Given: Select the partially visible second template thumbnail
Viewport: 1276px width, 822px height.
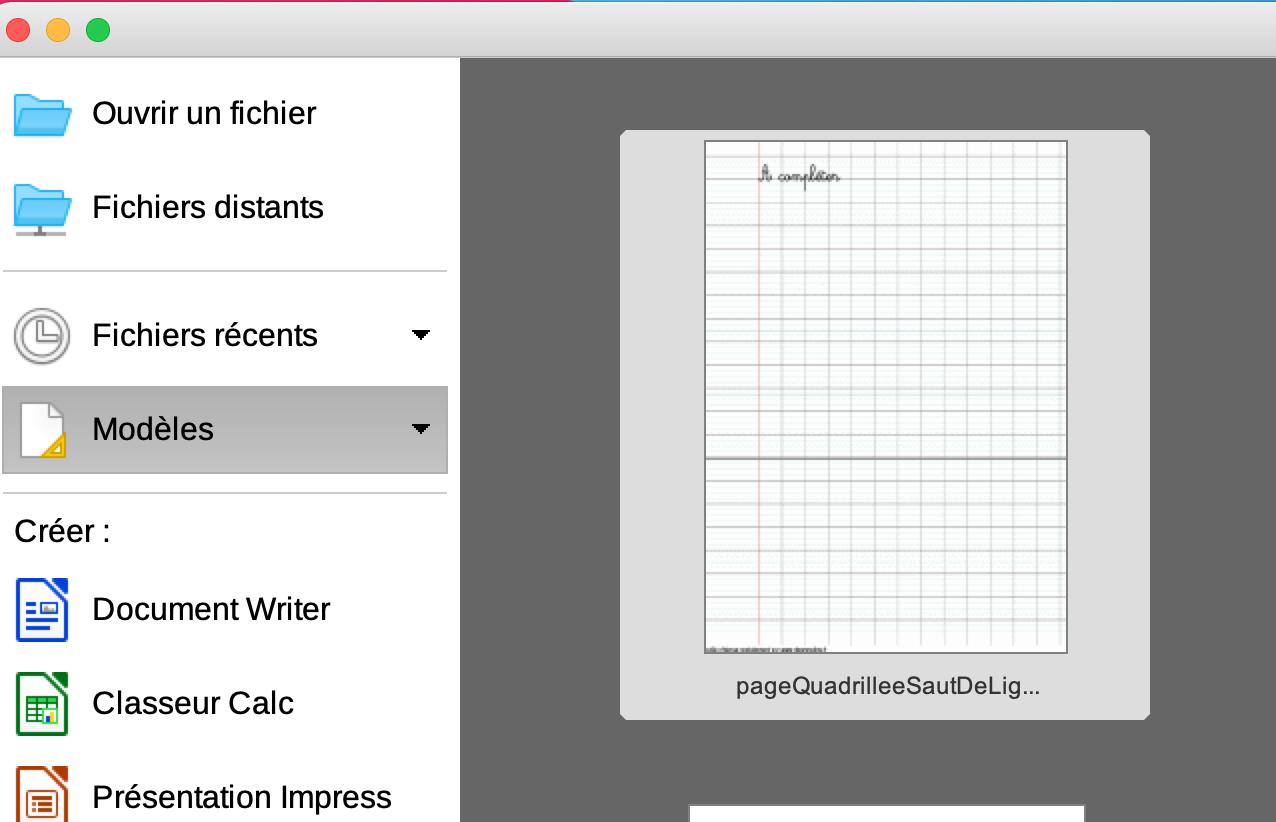Looking at the screenshot, I should click(x=886, y=813).
